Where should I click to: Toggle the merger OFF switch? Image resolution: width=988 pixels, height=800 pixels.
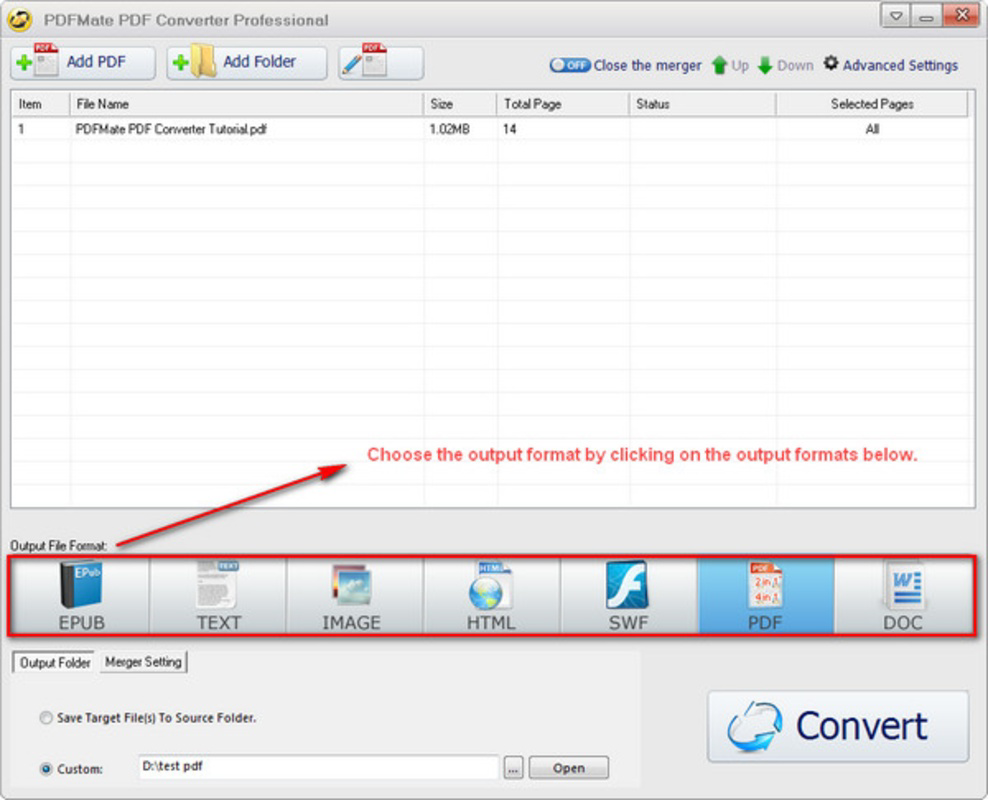tap(569, 65)
